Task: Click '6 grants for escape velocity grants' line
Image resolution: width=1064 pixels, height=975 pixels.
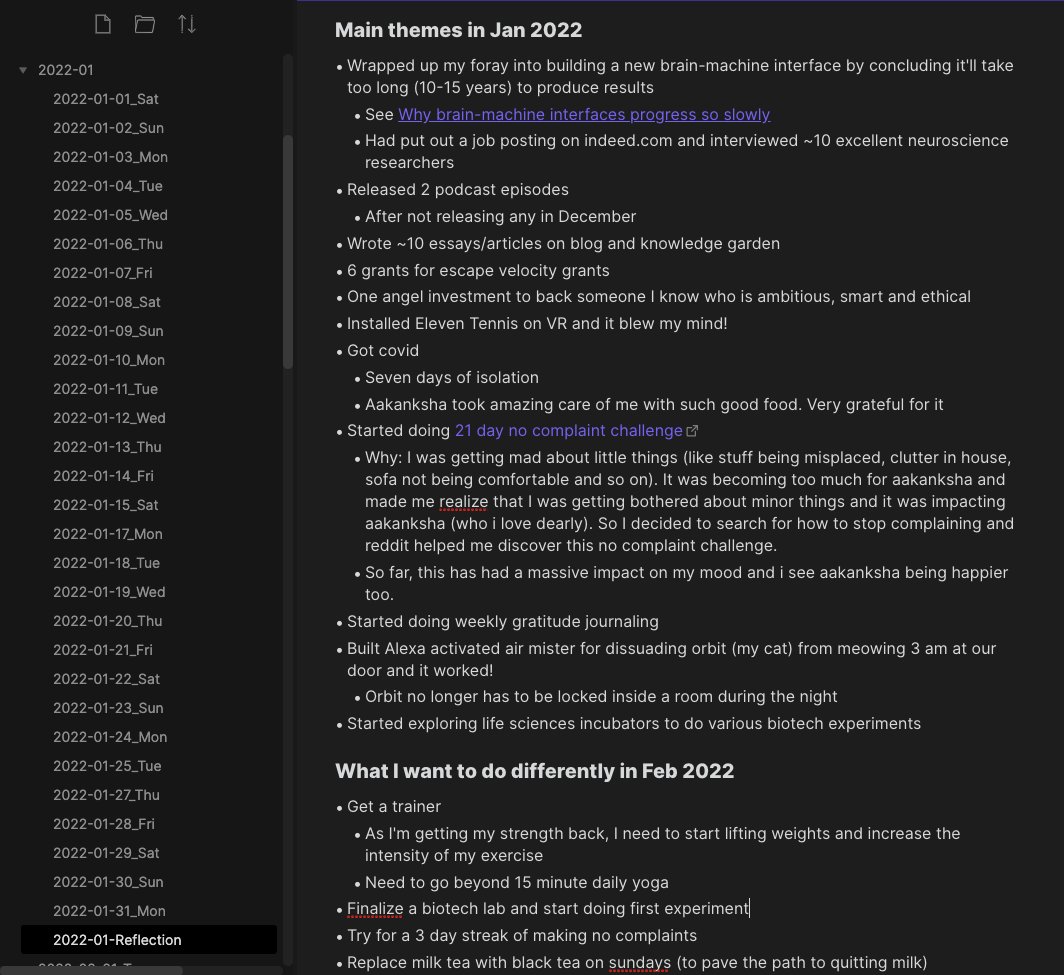Action: [478, 270]
